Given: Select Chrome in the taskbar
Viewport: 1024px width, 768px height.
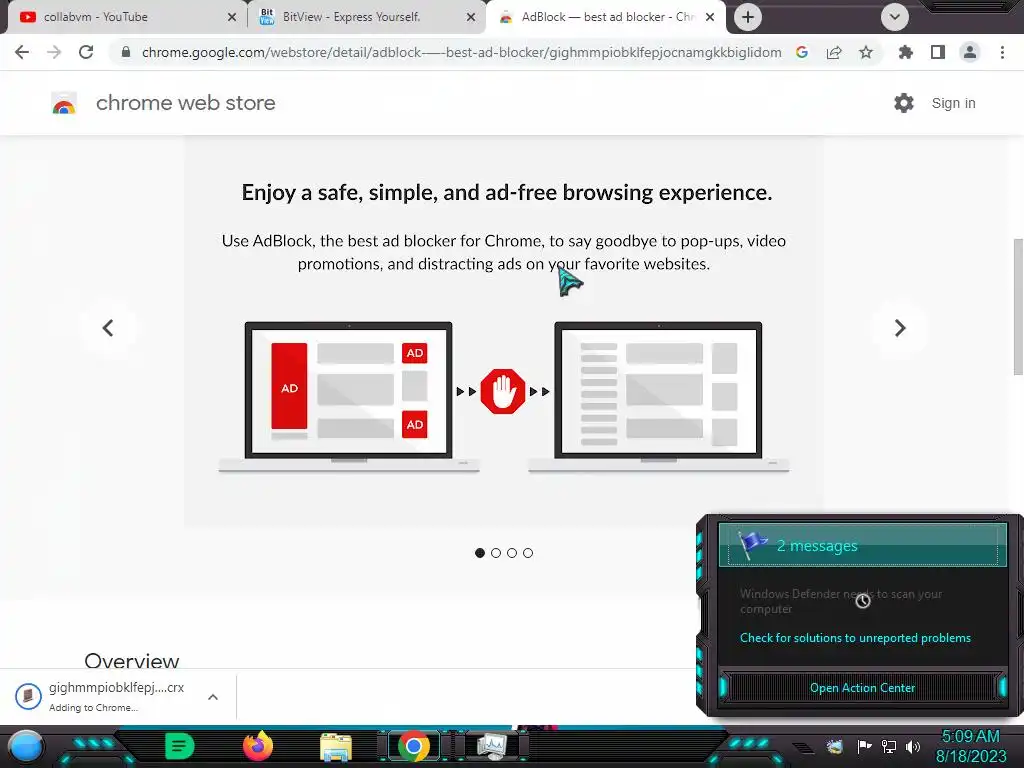Looking at the screenshot, I should click(413, 746).
